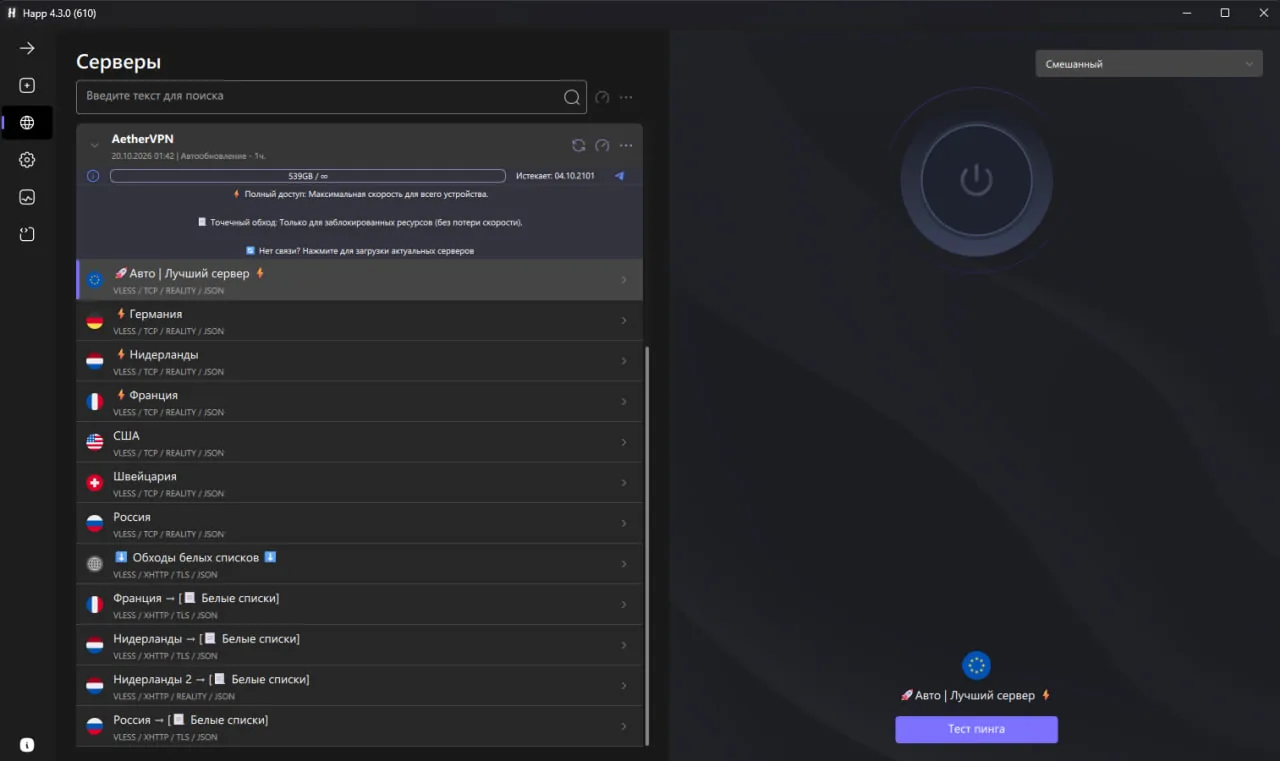Open details chevron for Нидерланды server
The image size is (1280, 761).
pos(624,361)
